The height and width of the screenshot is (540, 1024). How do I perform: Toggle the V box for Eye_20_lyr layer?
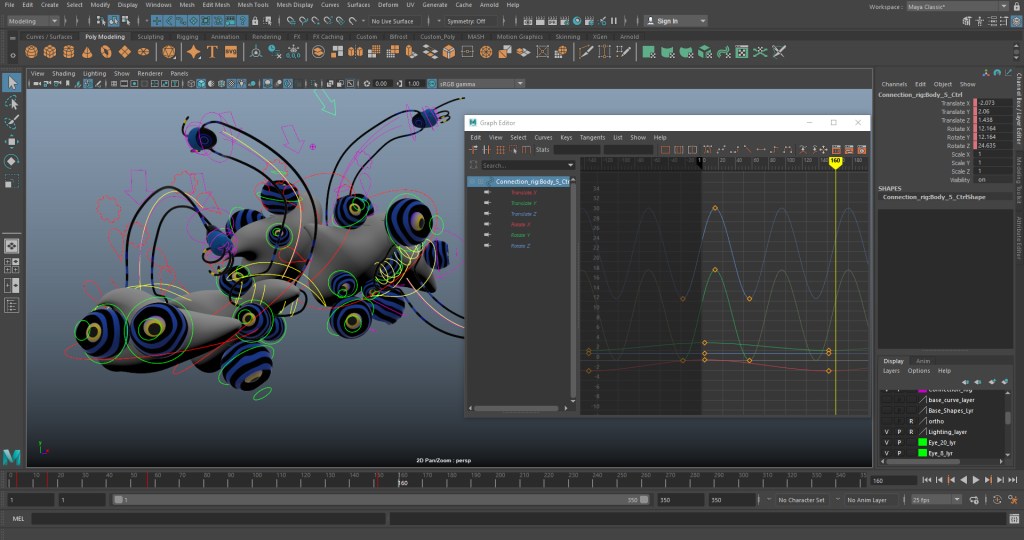coord(886,442)
